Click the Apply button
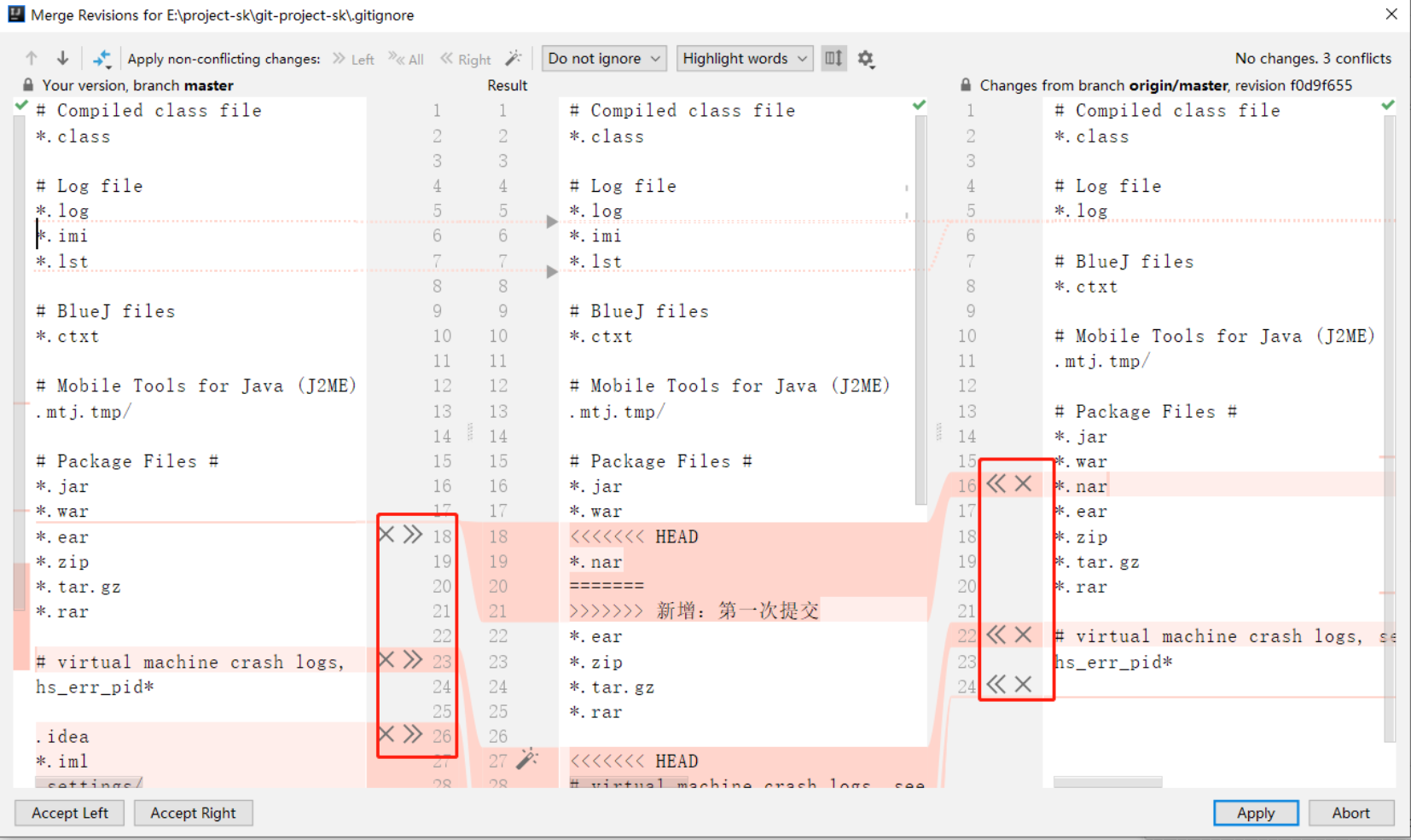Screen dimensions: 1411x840 click(x=1255, y=813)
